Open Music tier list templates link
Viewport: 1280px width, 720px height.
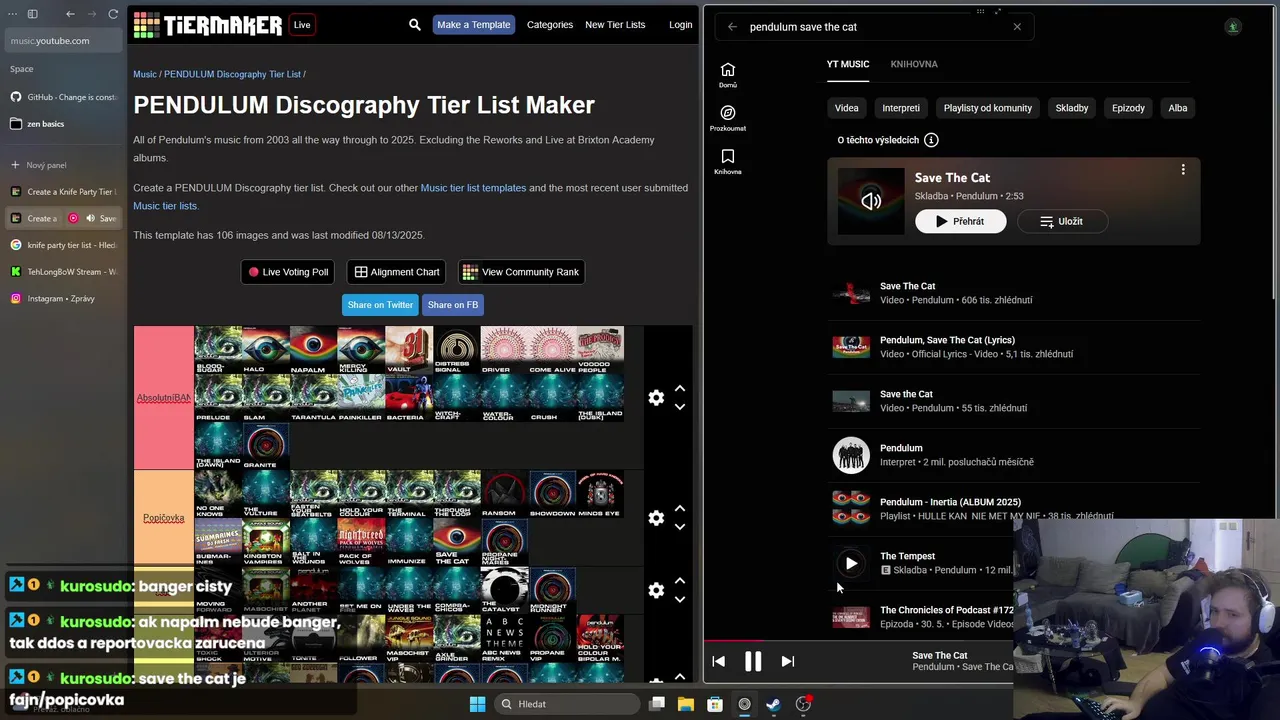pyautogui.click(x=473, y=188)
